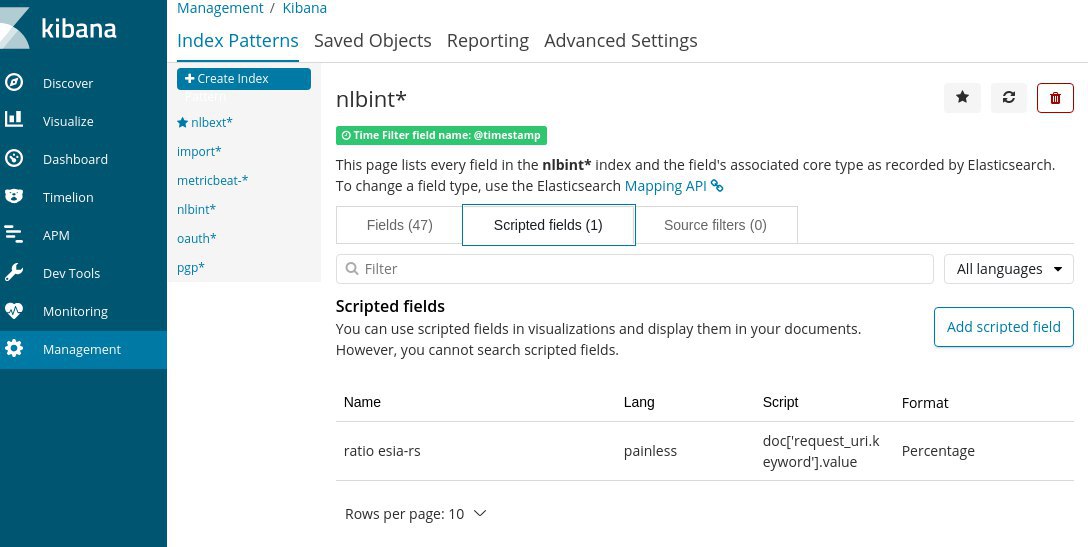Click the doc['request_uri.keyword'].value script cell
This screenshot has width=1088, height=547.
[x=821, y=451]
